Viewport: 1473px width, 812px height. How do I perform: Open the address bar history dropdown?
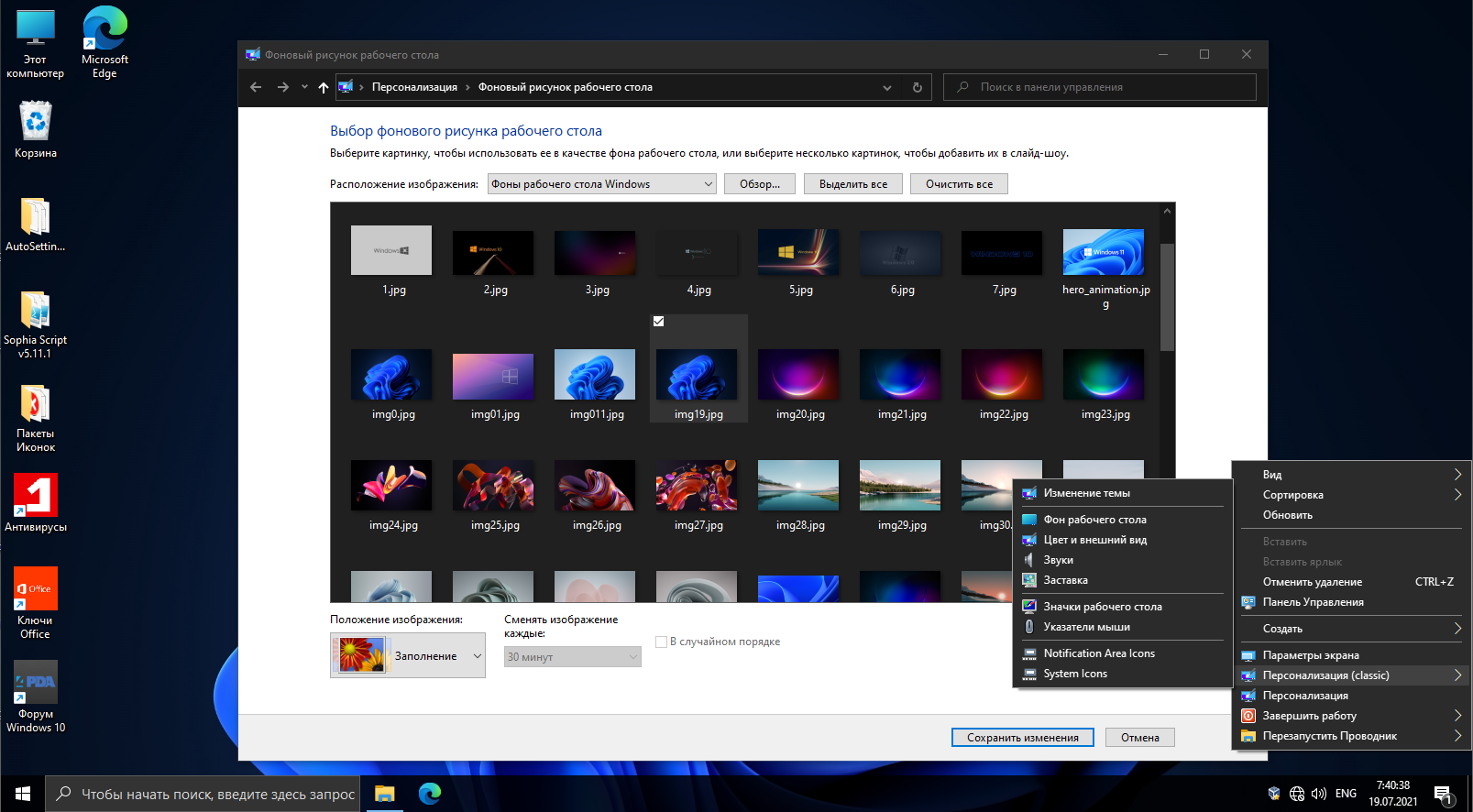886,88
